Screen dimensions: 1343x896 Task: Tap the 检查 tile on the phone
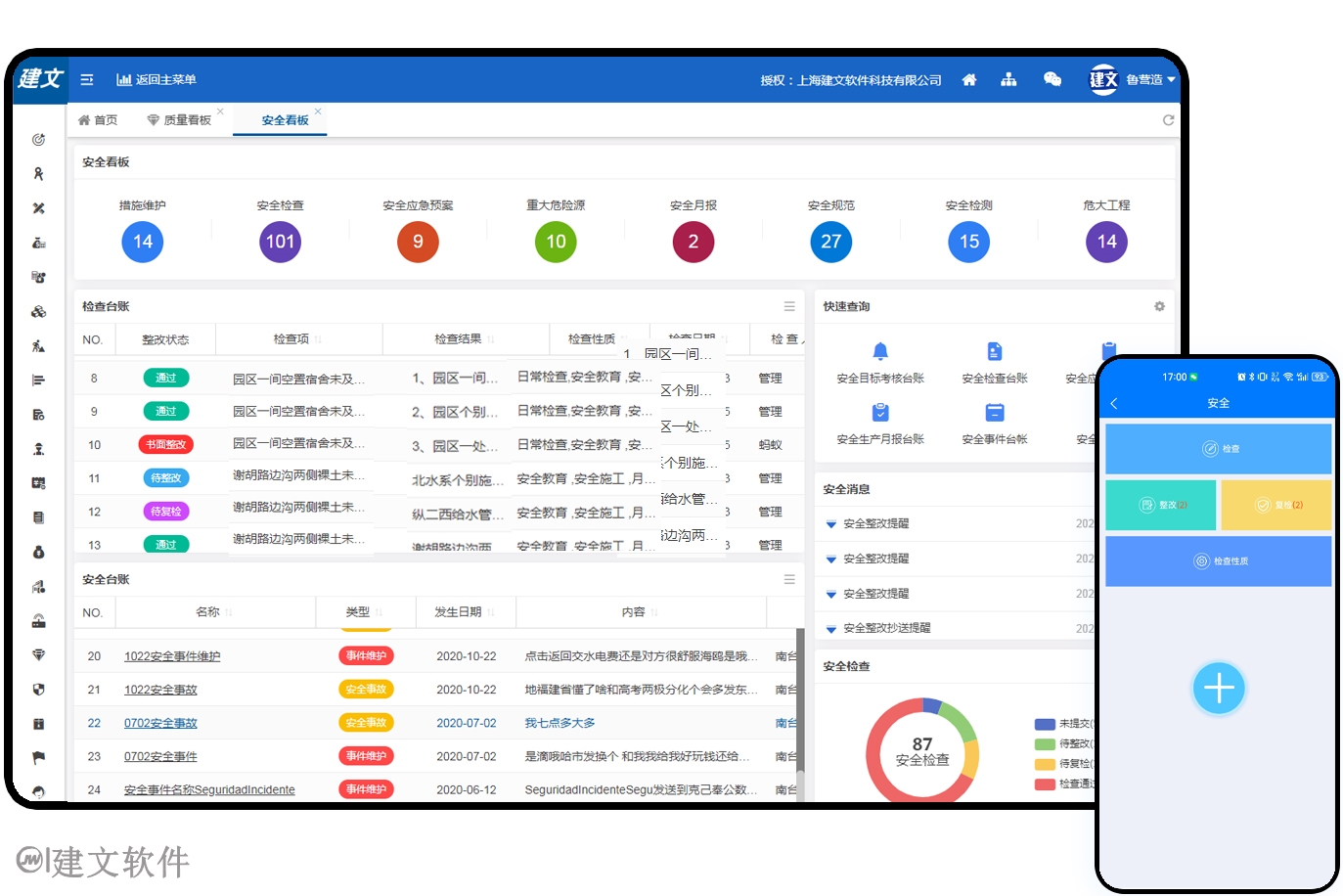1219,448
